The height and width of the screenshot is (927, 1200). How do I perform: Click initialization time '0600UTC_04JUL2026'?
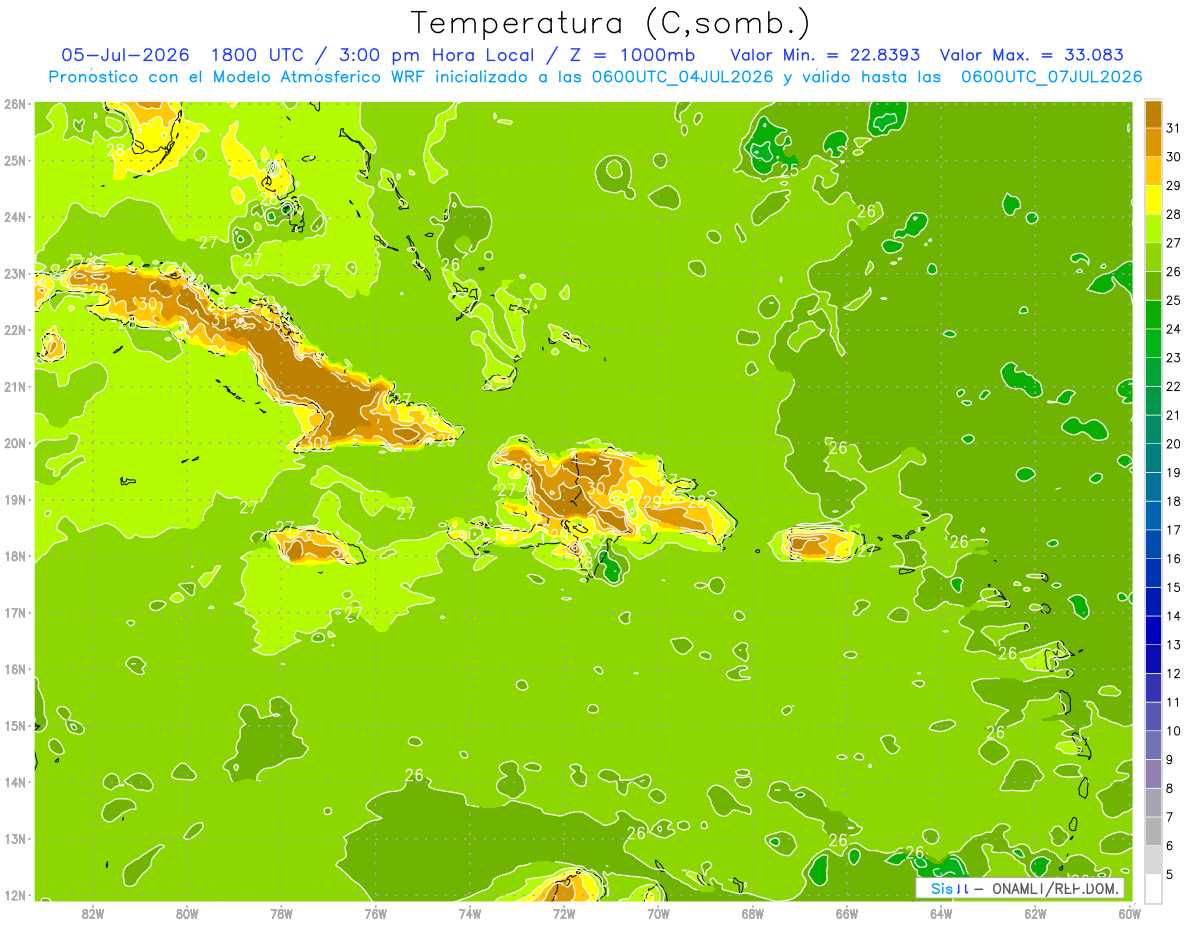point(683,76)
